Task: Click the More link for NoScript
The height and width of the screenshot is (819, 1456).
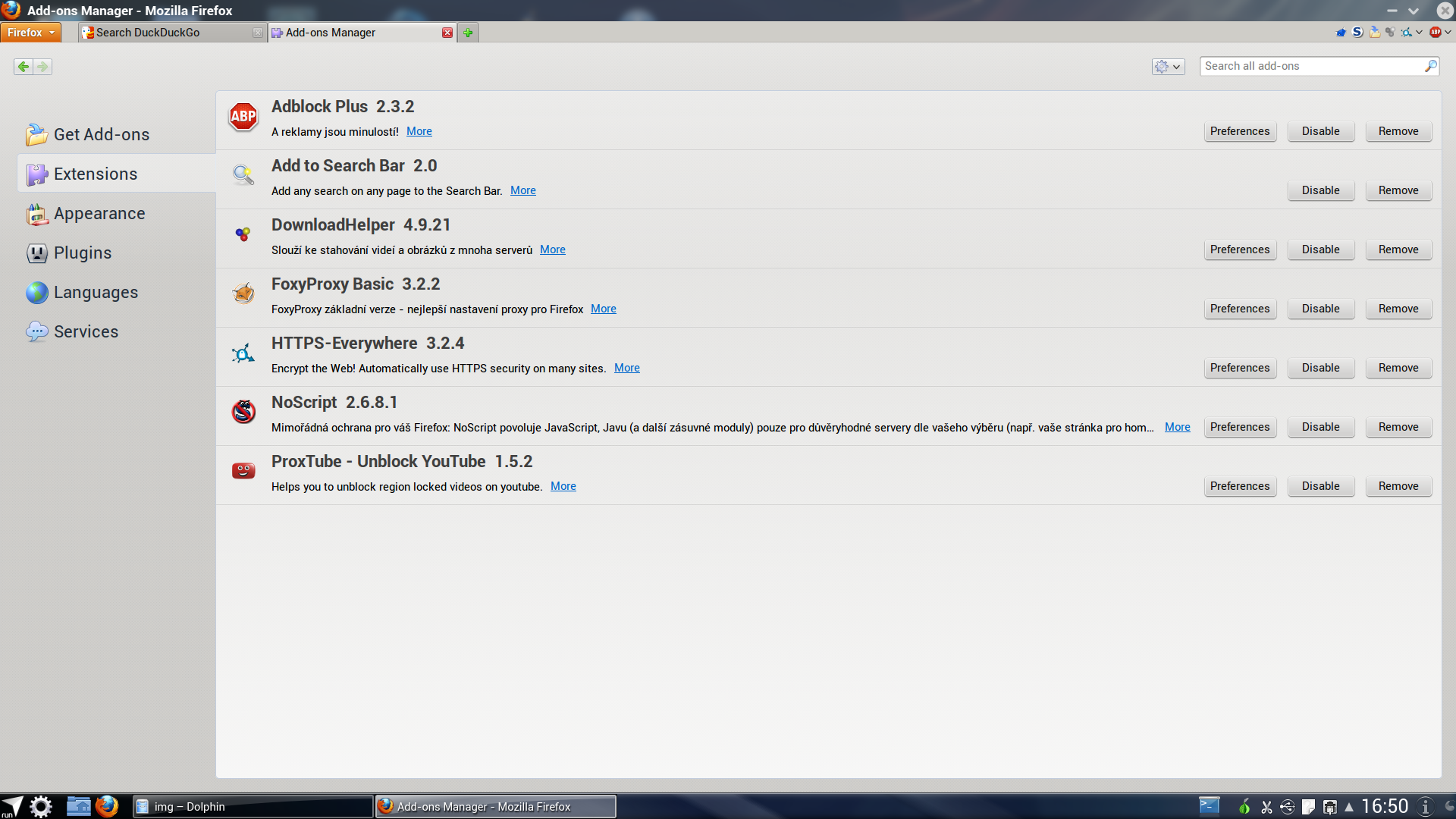Action: tap(1178, 427)
